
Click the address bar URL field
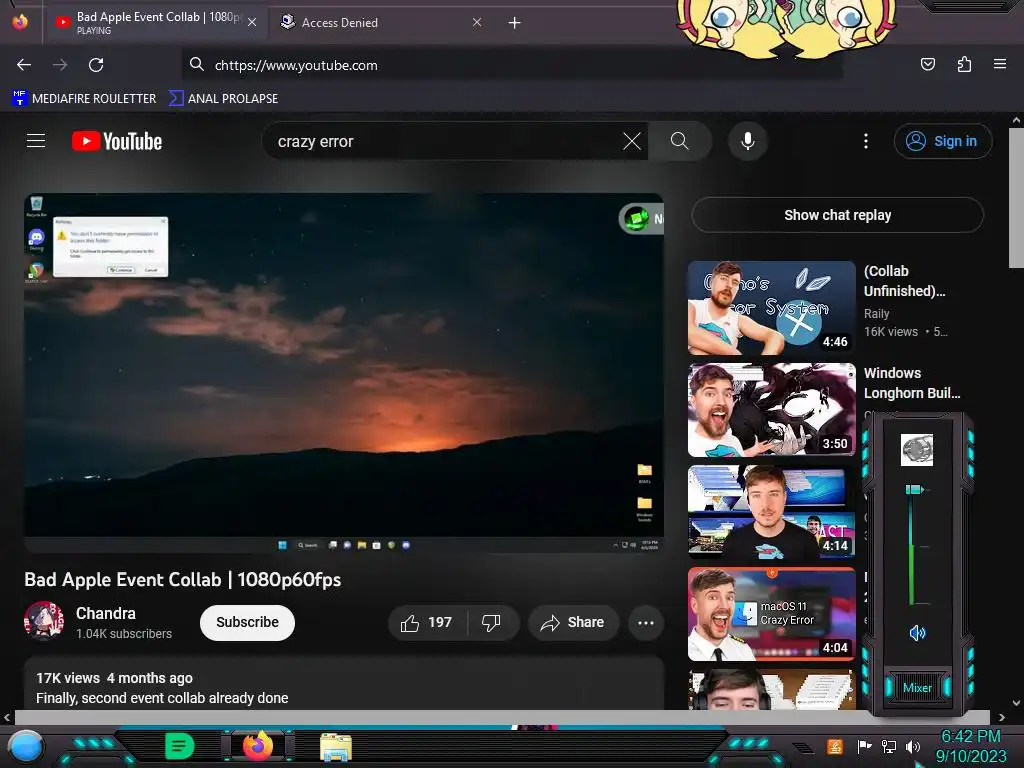tap(512, 65)
